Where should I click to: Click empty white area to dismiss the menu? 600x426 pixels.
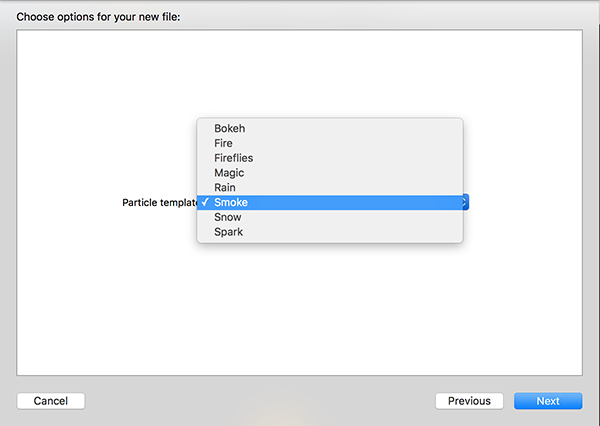[298, 306]
